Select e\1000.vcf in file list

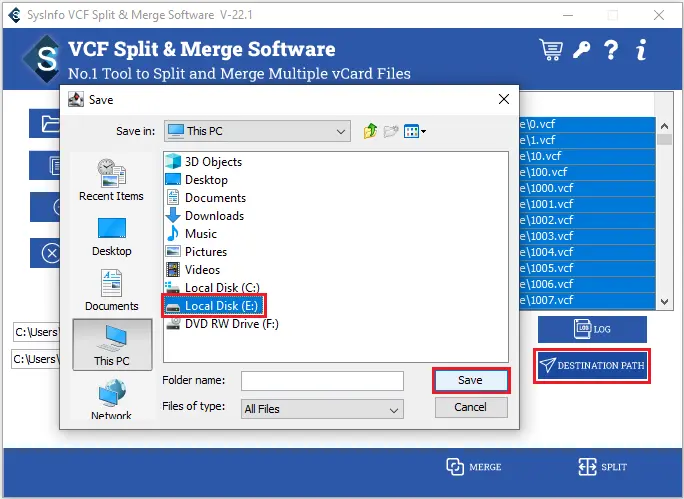pos(587,188)
